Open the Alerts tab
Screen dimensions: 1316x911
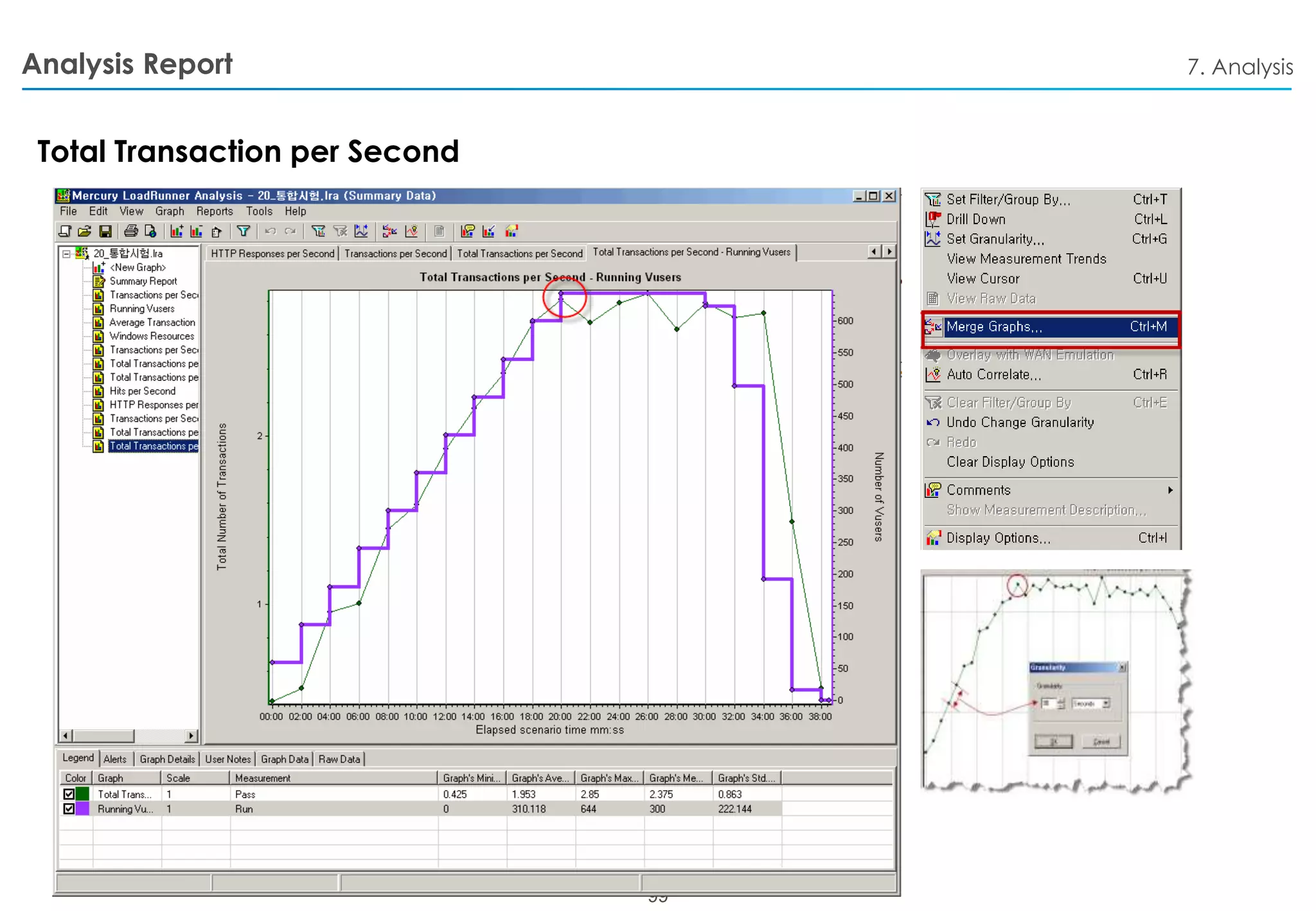tap(115, 759)
